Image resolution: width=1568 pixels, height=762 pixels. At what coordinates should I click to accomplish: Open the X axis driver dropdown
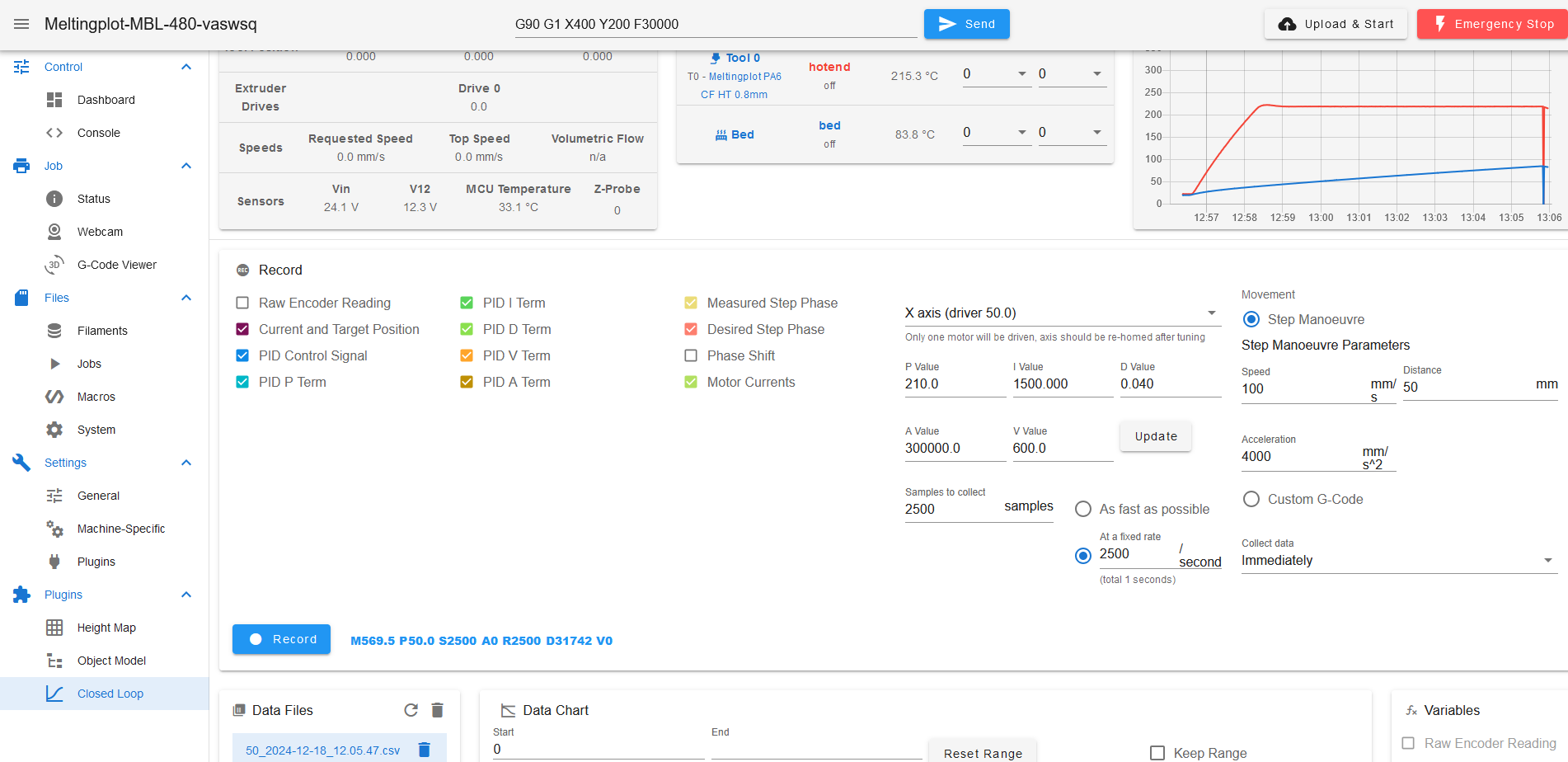coord(1062,313)
